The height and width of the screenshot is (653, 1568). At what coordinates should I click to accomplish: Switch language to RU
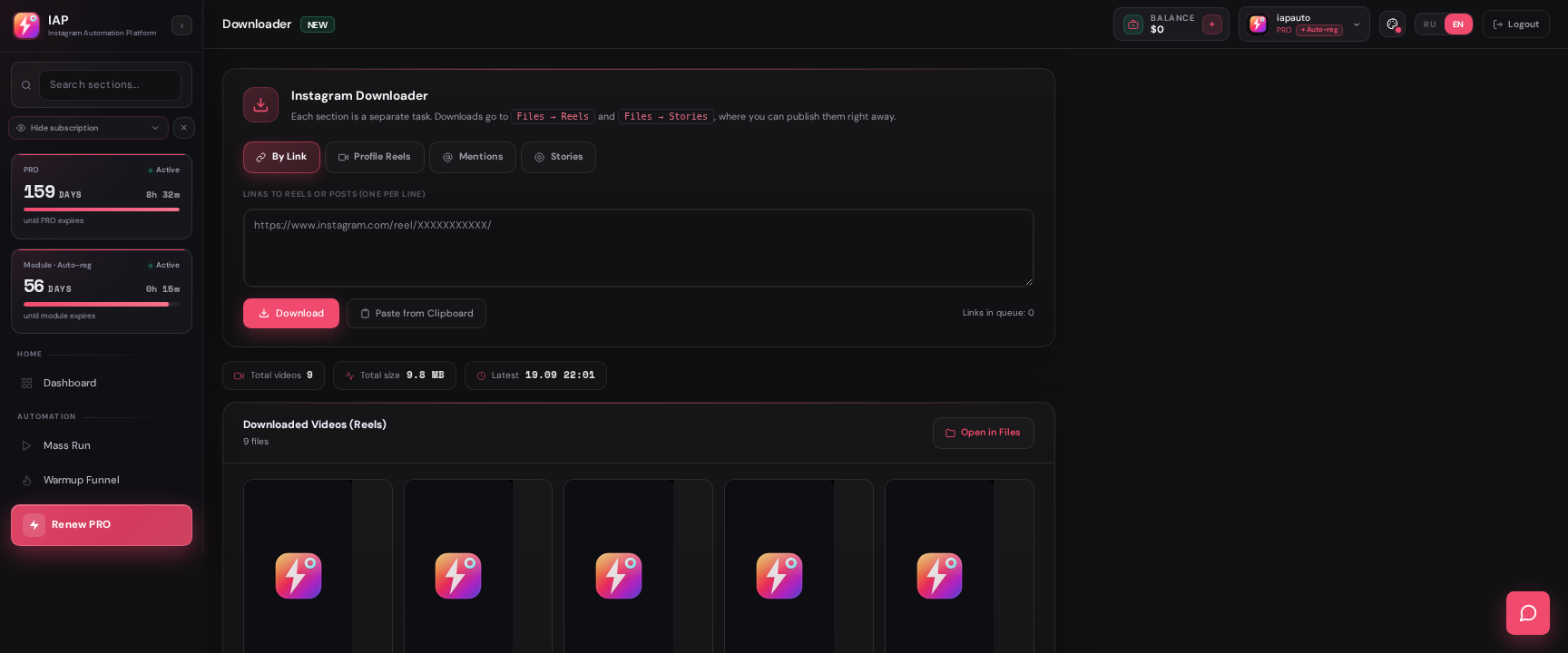coord(1430,24)
